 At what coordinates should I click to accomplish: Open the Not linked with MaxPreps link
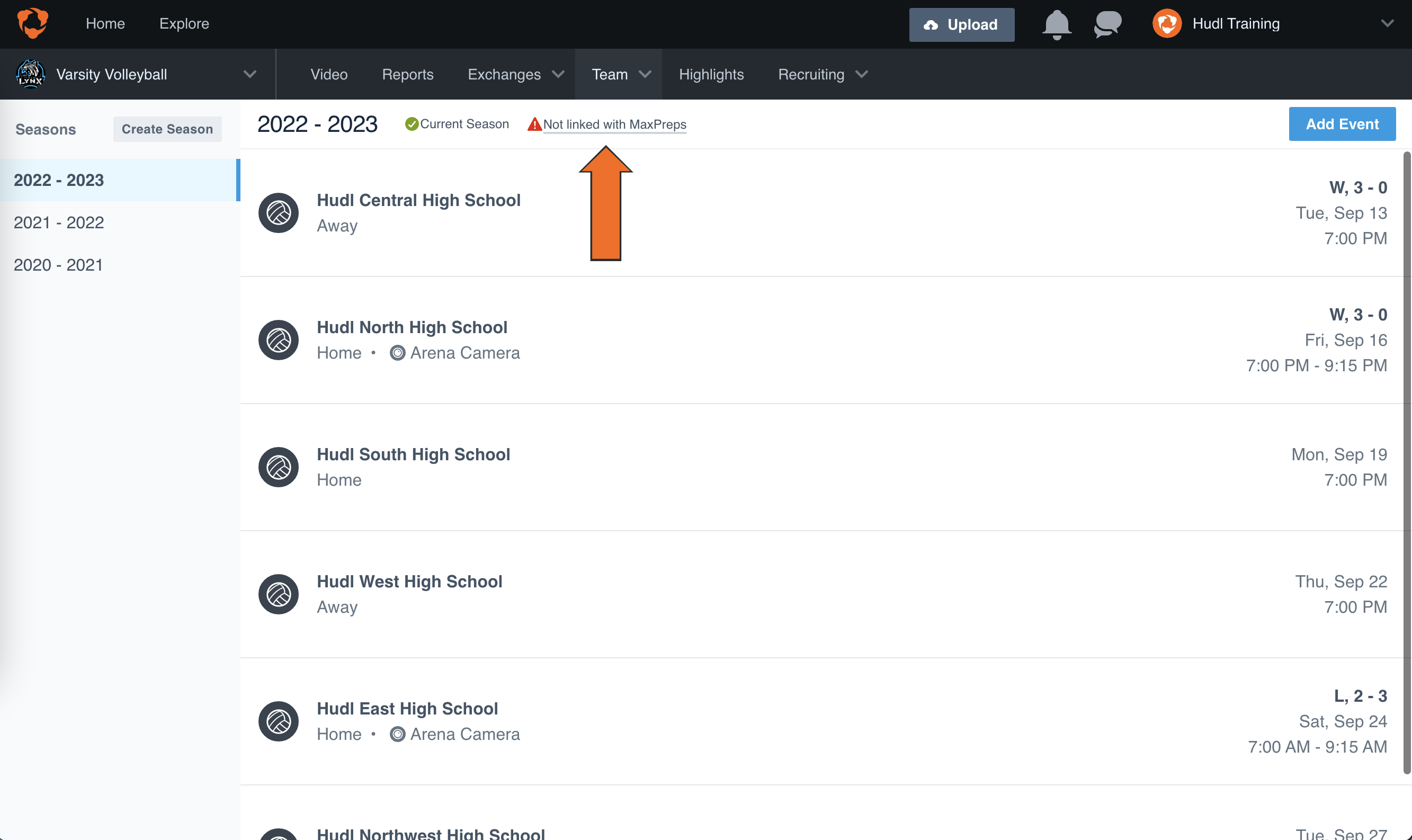coord(614,124)
